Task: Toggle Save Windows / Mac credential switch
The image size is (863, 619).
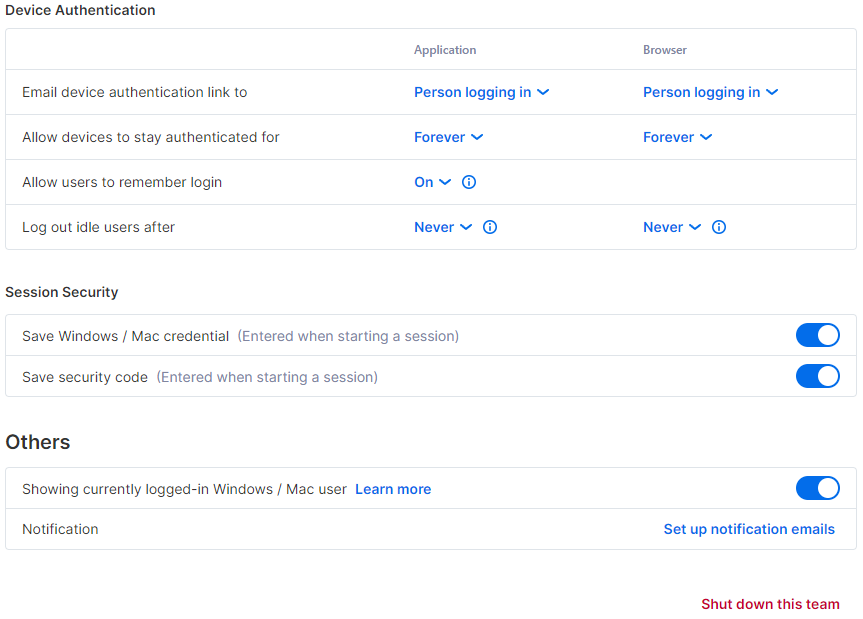Action: tap(817, 335)
